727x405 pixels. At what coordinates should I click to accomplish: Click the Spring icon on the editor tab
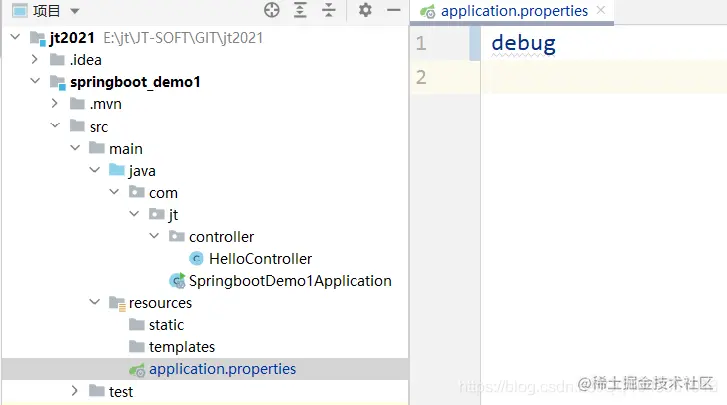[x=427, y=11]
